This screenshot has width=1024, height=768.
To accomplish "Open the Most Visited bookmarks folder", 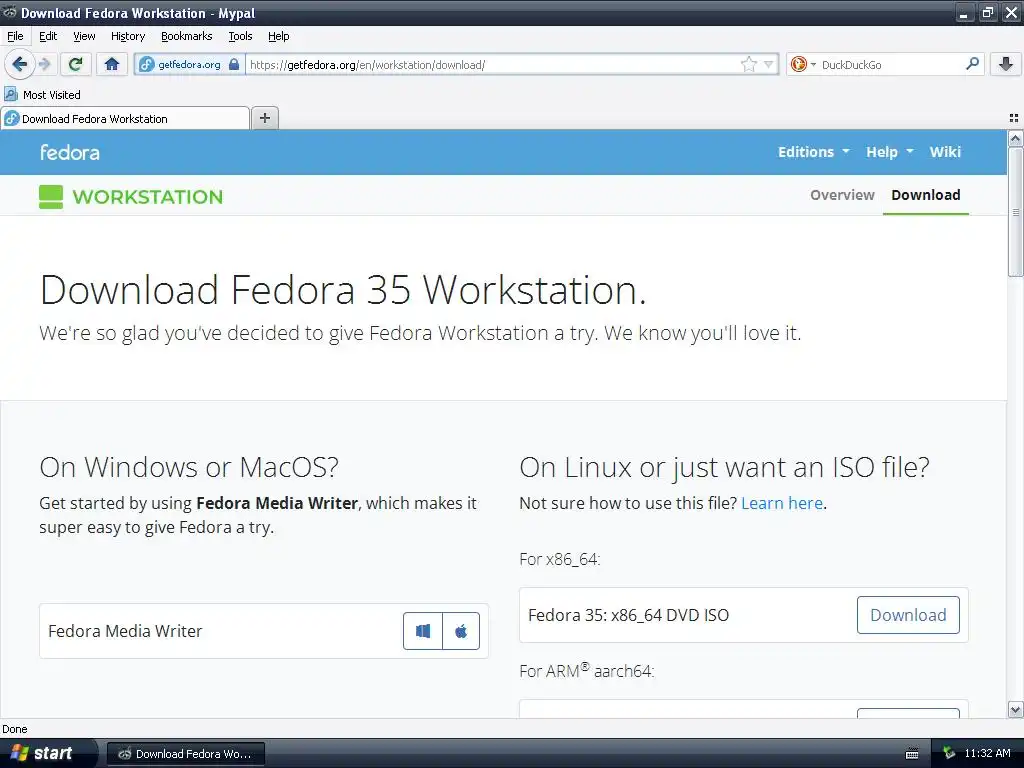I will 43,95.
